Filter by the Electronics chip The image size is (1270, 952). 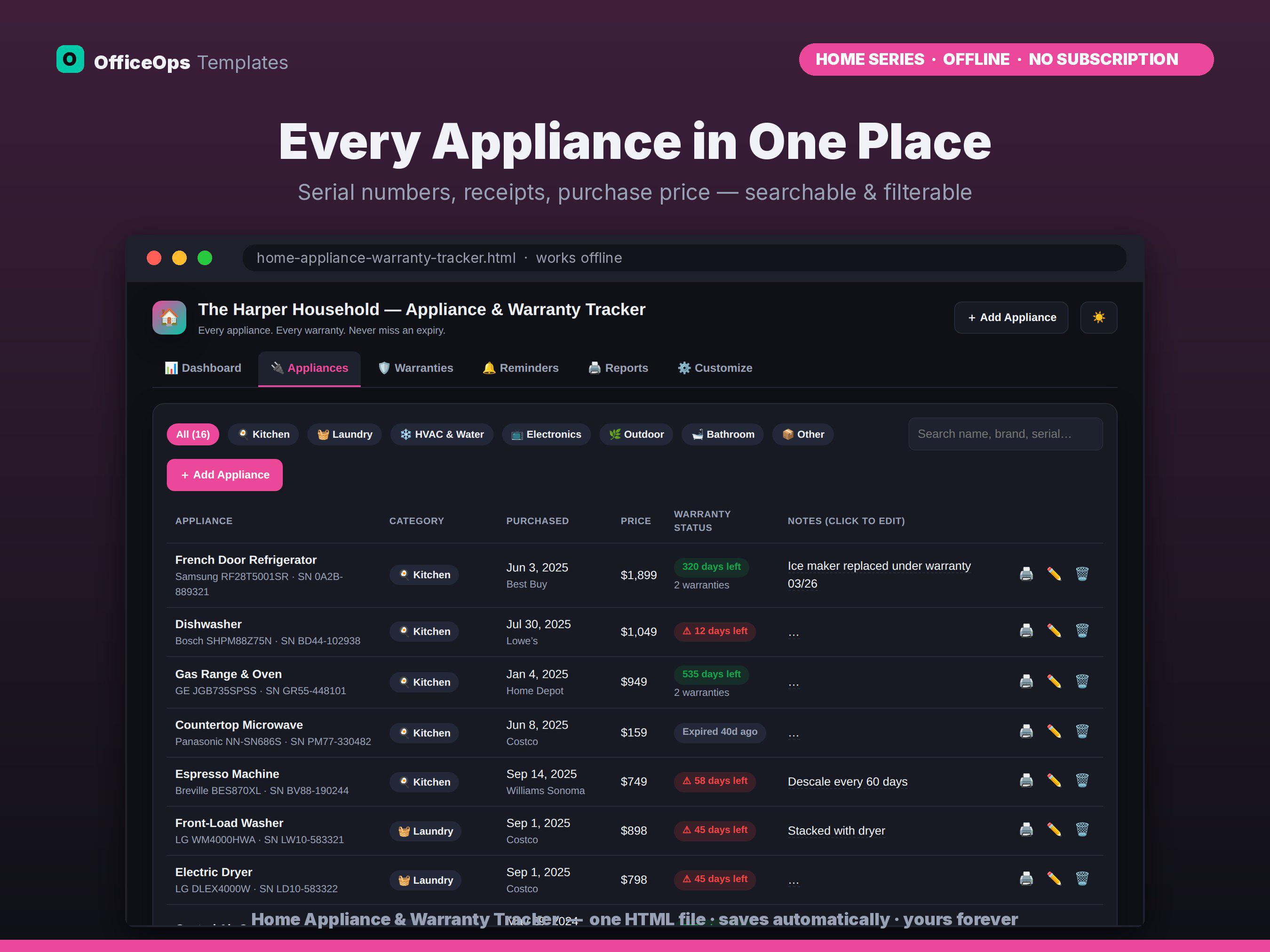[x=547, y=434]
